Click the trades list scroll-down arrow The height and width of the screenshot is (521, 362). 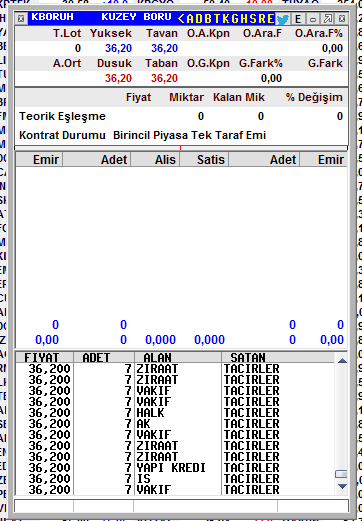(x=342, y=487)
